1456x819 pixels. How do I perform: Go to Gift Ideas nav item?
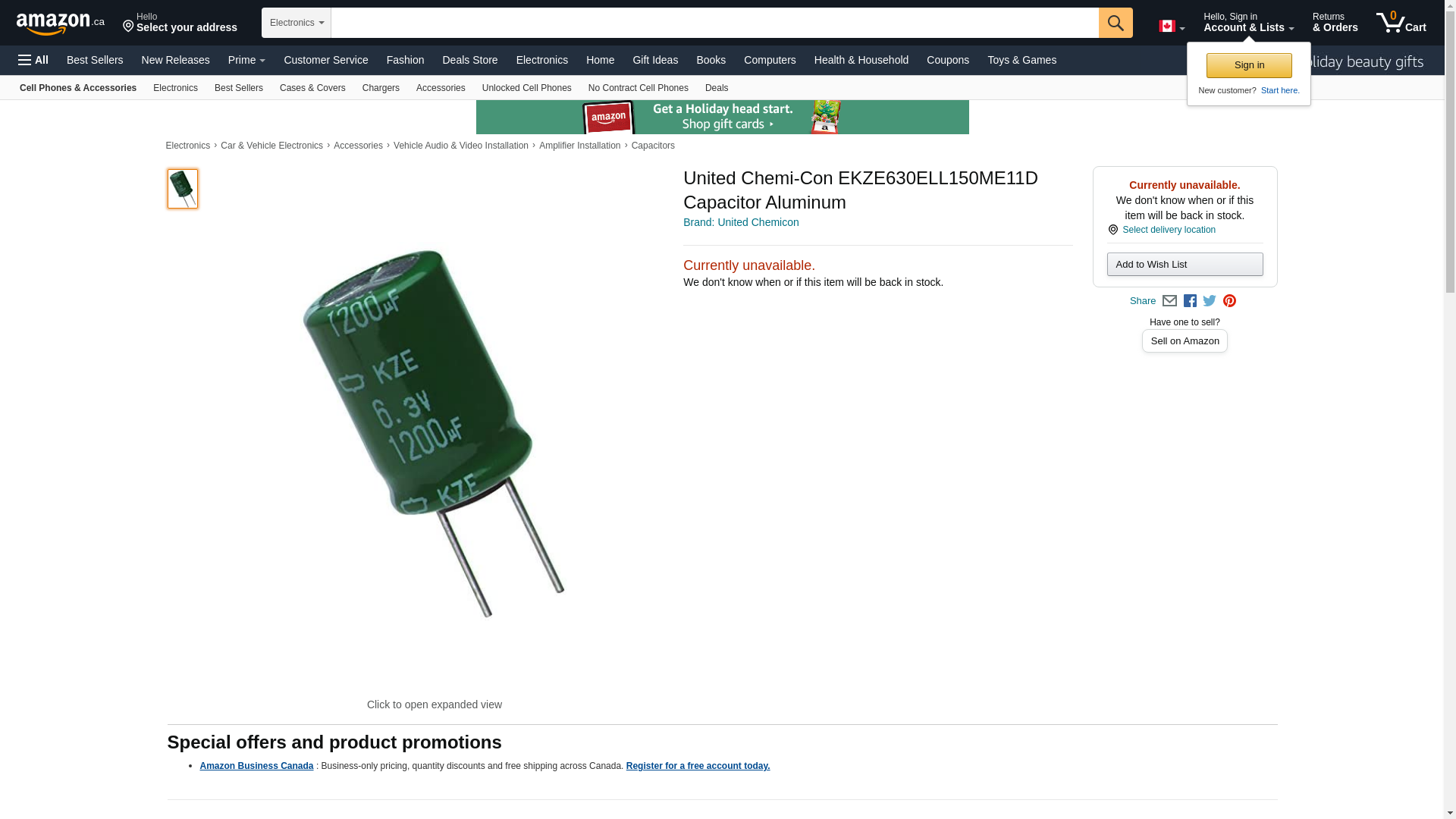click(x=655, y=60)
